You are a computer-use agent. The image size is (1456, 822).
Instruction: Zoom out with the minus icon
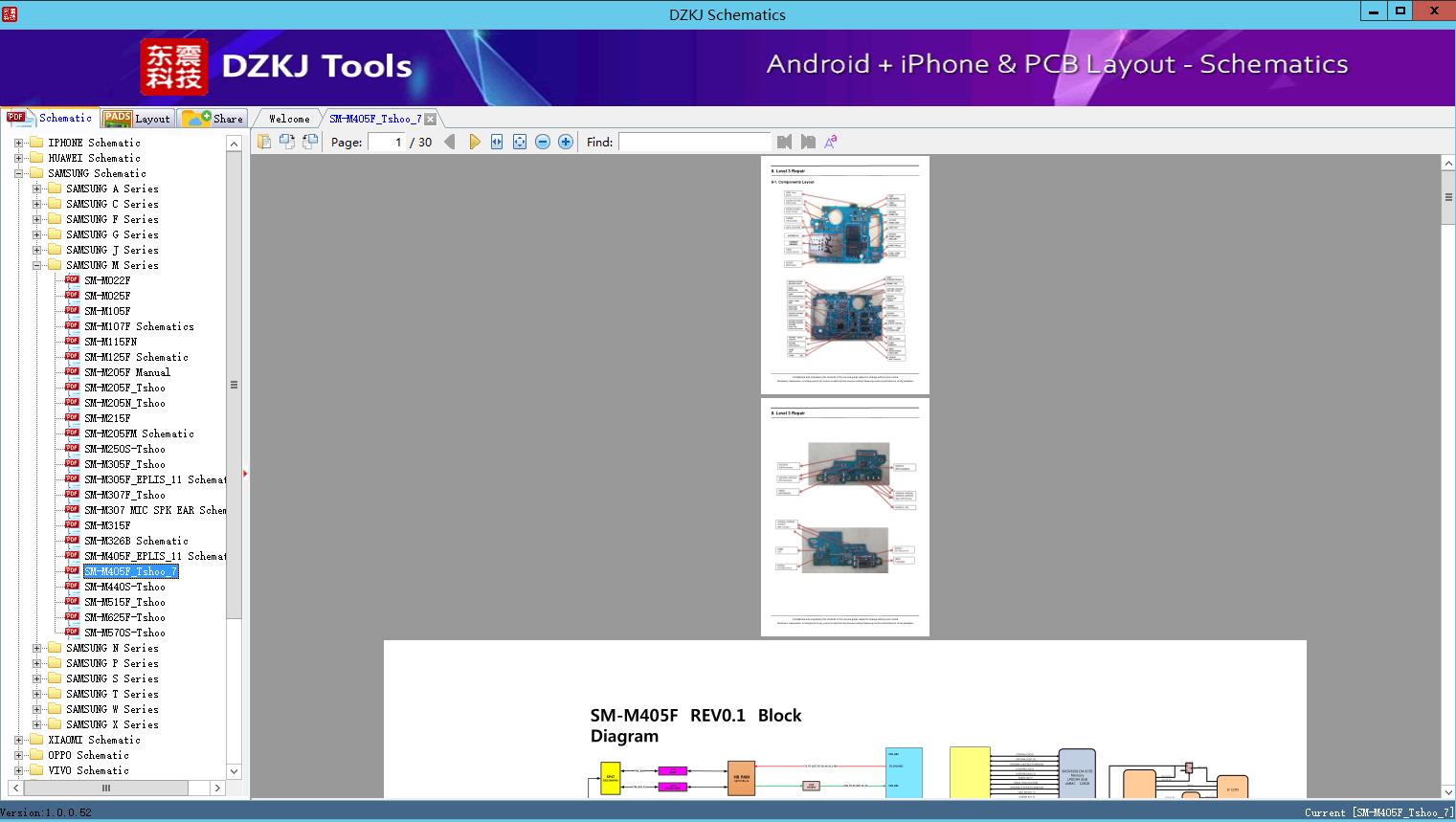[x=543, y=142]
